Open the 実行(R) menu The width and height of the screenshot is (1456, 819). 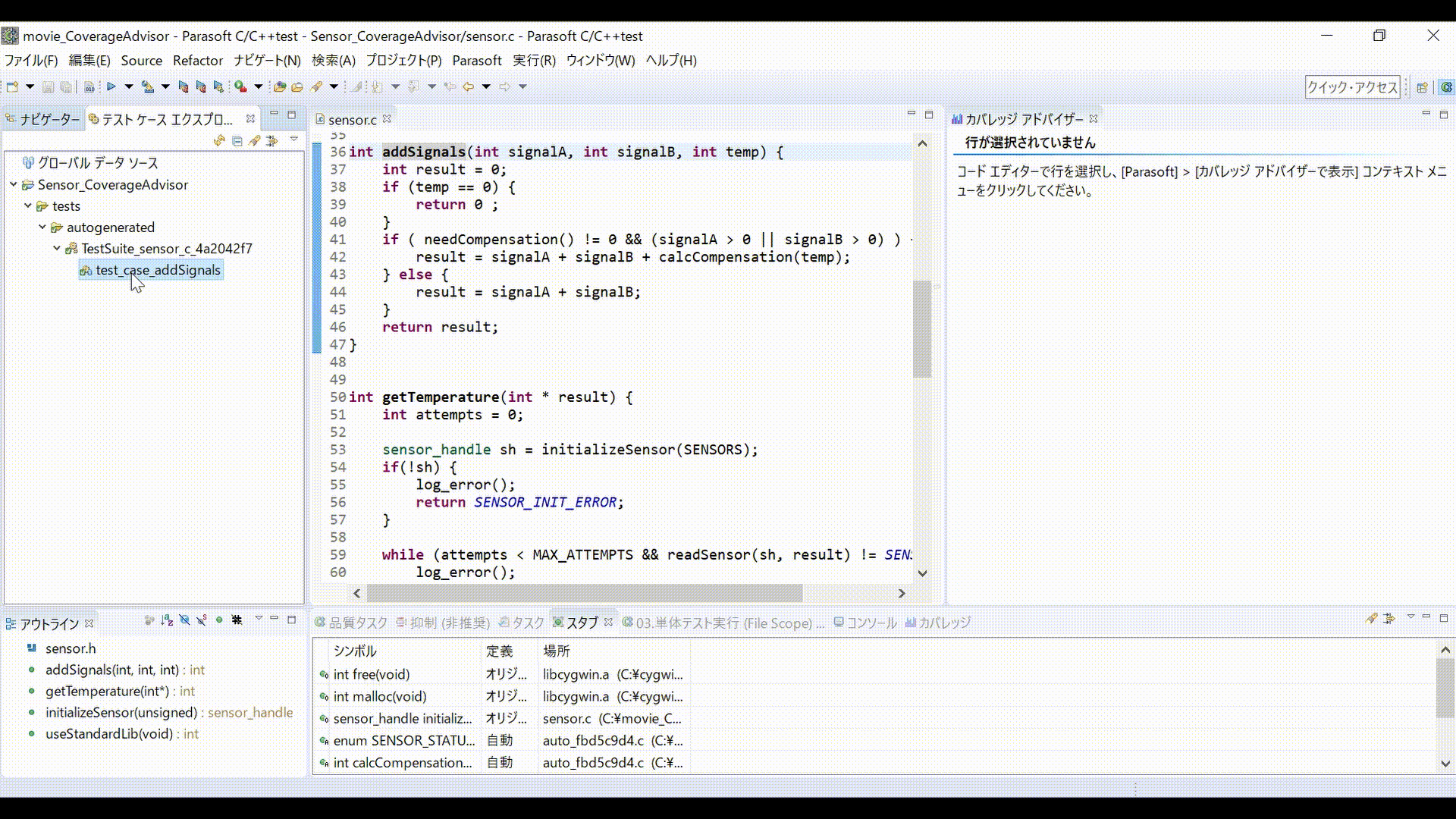[534, 61]
